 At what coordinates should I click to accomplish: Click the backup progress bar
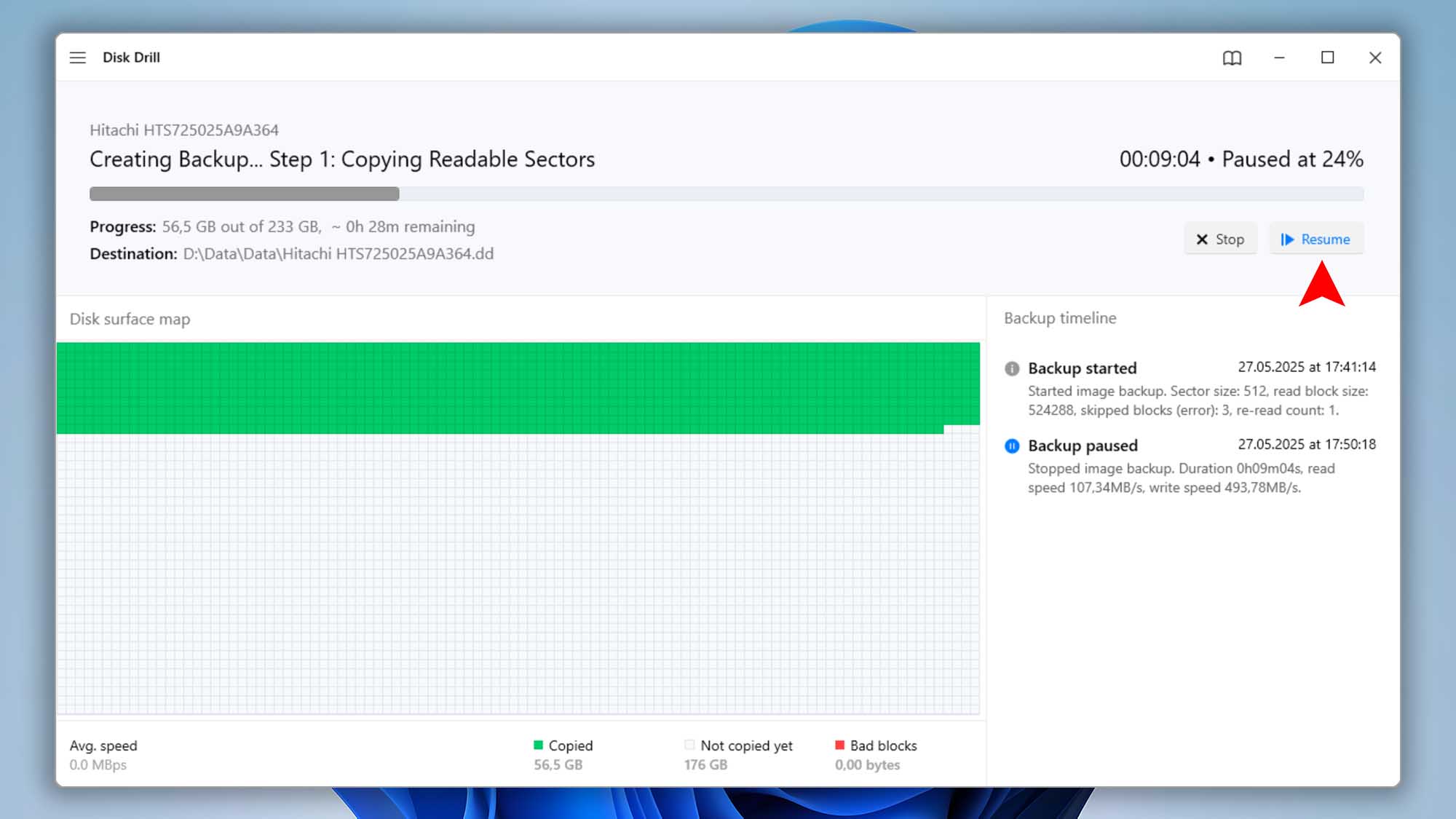[x=727, y=194]
